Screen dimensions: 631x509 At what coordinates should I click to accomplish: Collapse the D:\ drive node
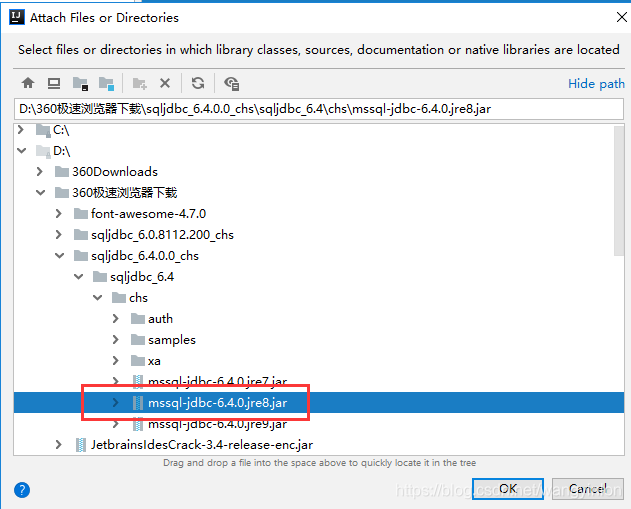point(21,150)
